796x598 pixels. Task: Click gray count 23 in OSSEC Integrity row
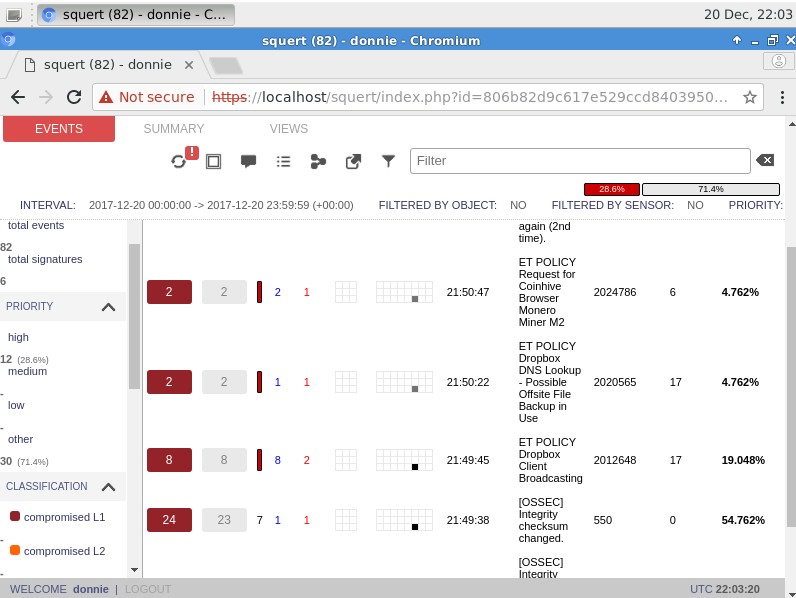tap(224, 520)
